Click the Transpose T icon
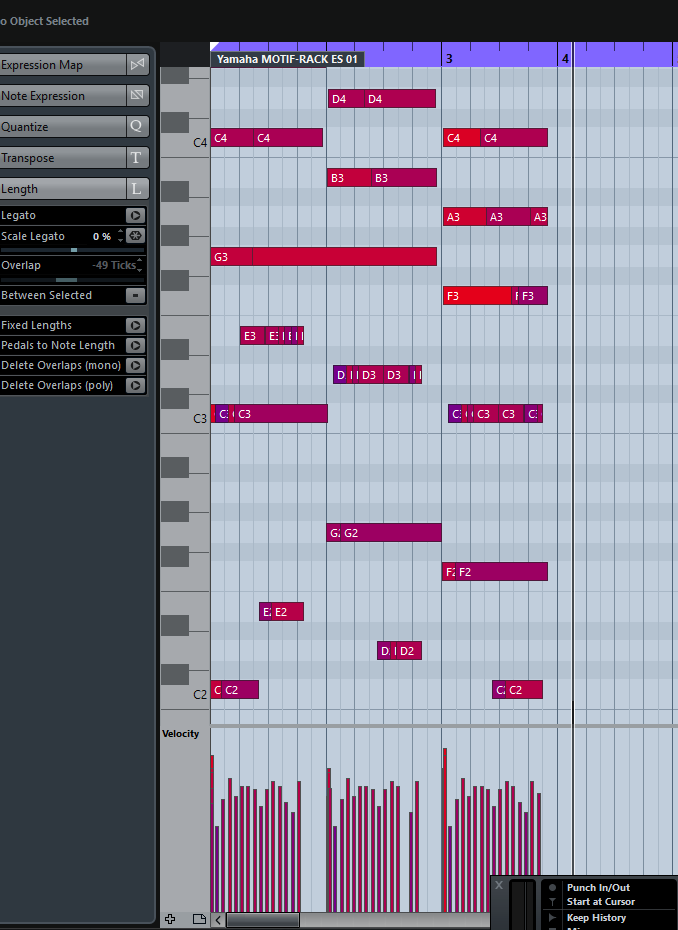This screenshot has width=678, height=930. point(137,158)
